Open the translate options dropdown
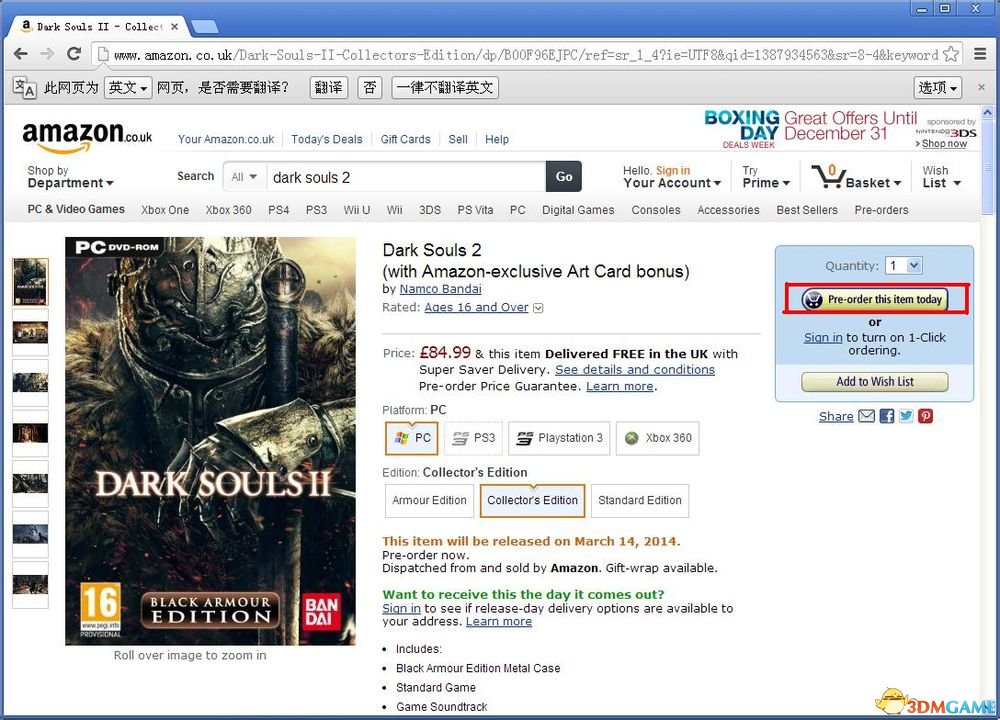 pyautogui.click(x=938, y=87)
